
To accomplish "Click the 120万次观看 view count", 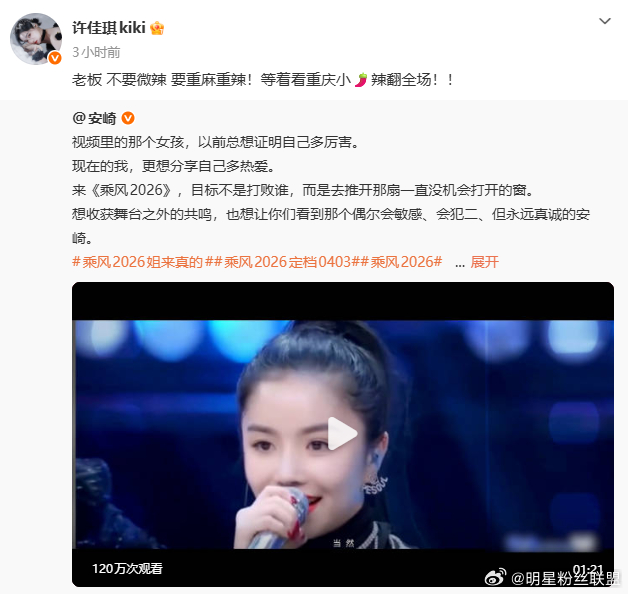I will [x=127, y=568].
